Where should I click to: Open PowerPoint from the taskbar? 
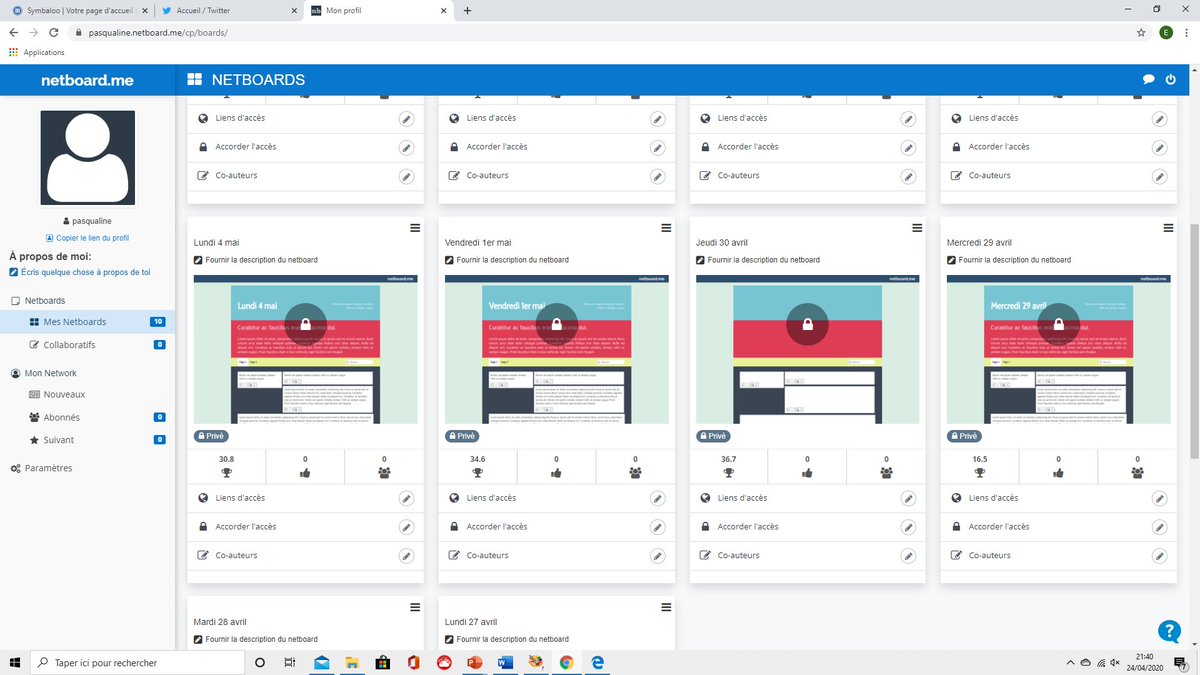point(475,662)
